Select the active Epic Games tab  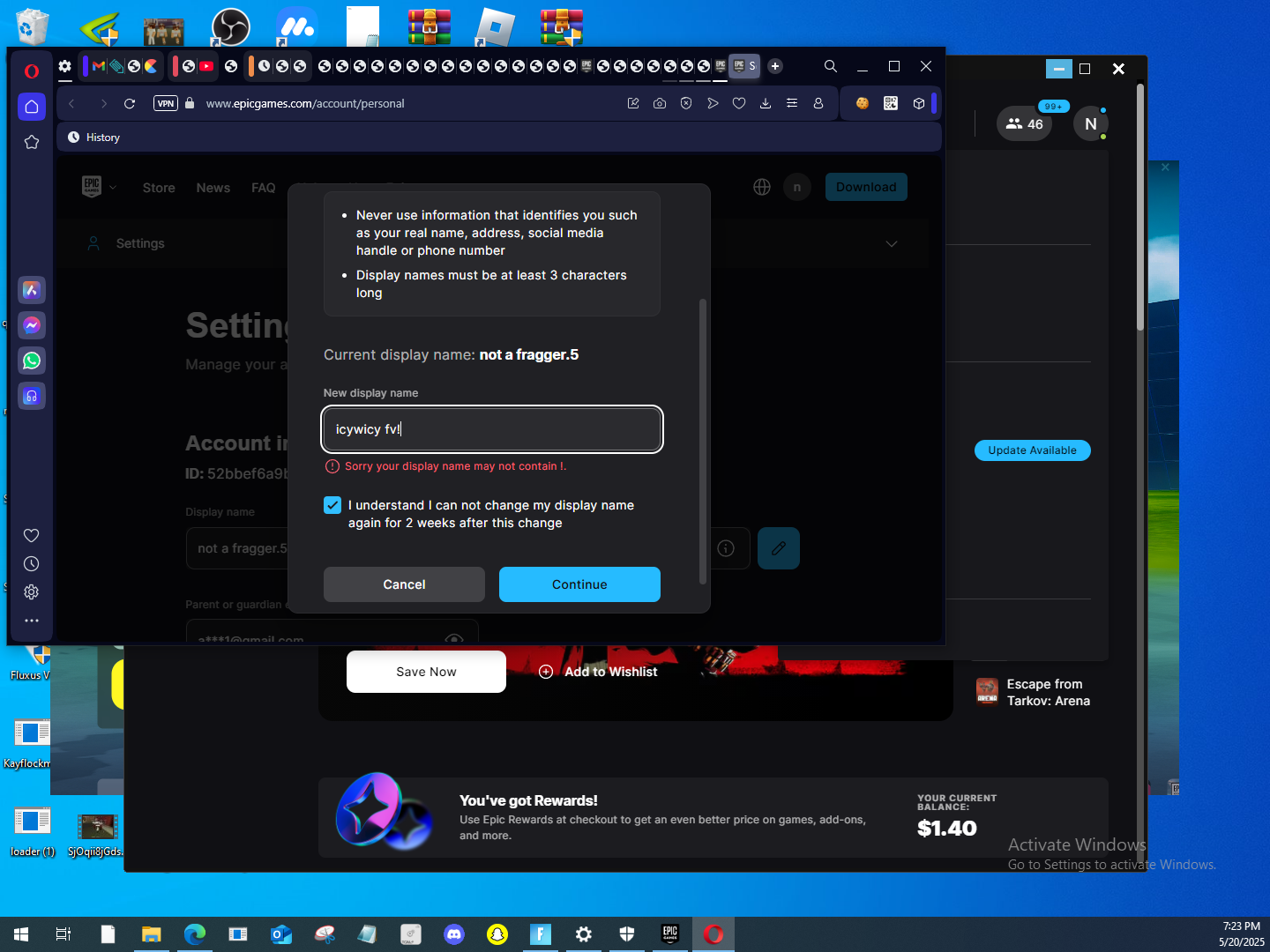coord(744,66)
